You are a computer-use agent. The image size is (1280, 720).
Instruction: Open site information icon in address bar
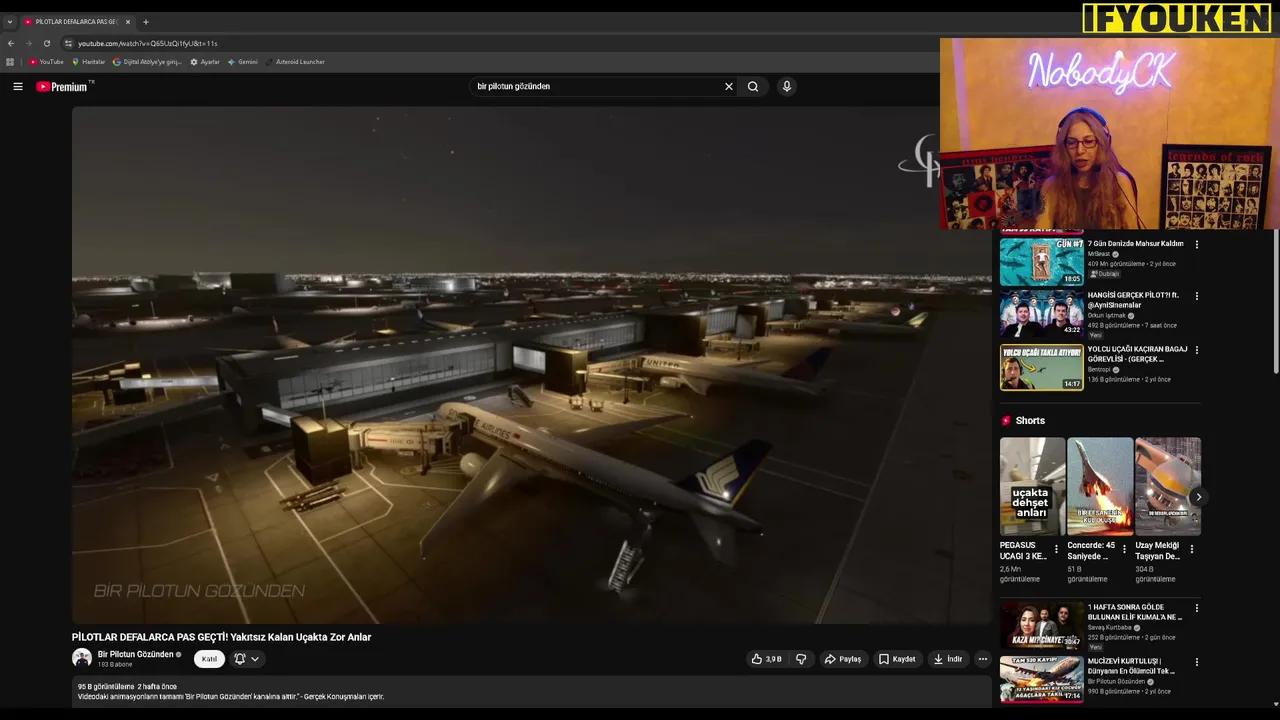[68, 43]
